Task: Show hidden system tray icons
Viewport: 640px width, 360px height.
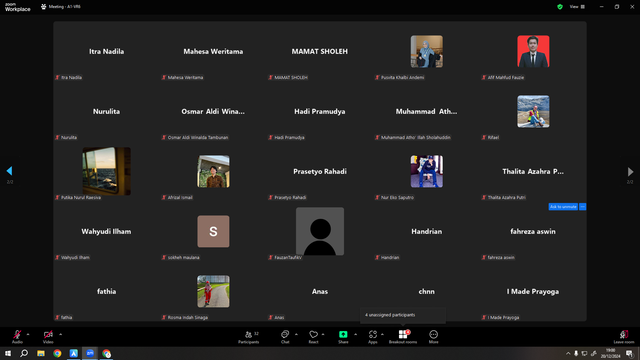Action: pyautogui.click(x=568, y=353)
